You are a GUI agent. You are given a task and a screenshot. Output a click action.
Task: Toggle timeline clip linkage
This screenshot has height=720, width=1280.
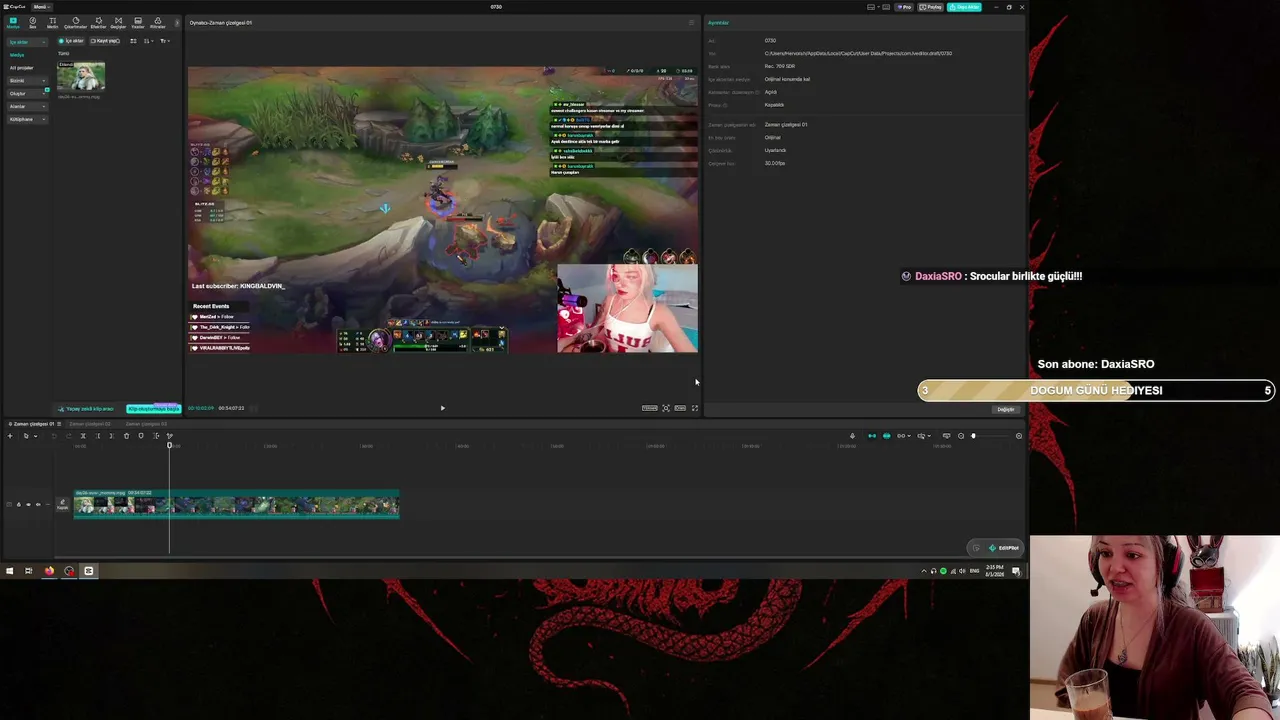point(902,436)
